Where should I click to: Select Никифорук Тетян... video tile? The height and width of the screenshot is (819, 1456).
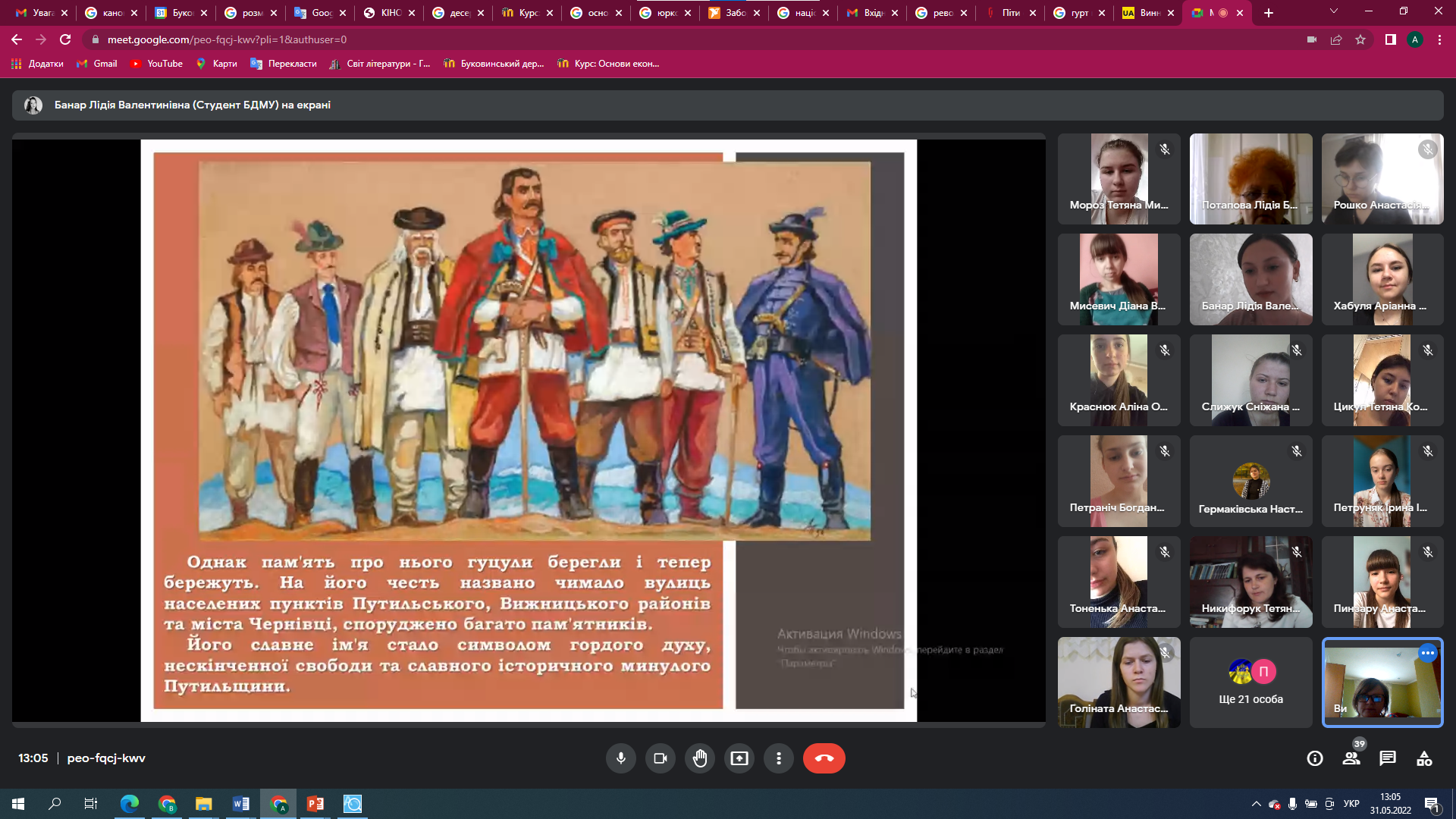(x=1250, y=582)
